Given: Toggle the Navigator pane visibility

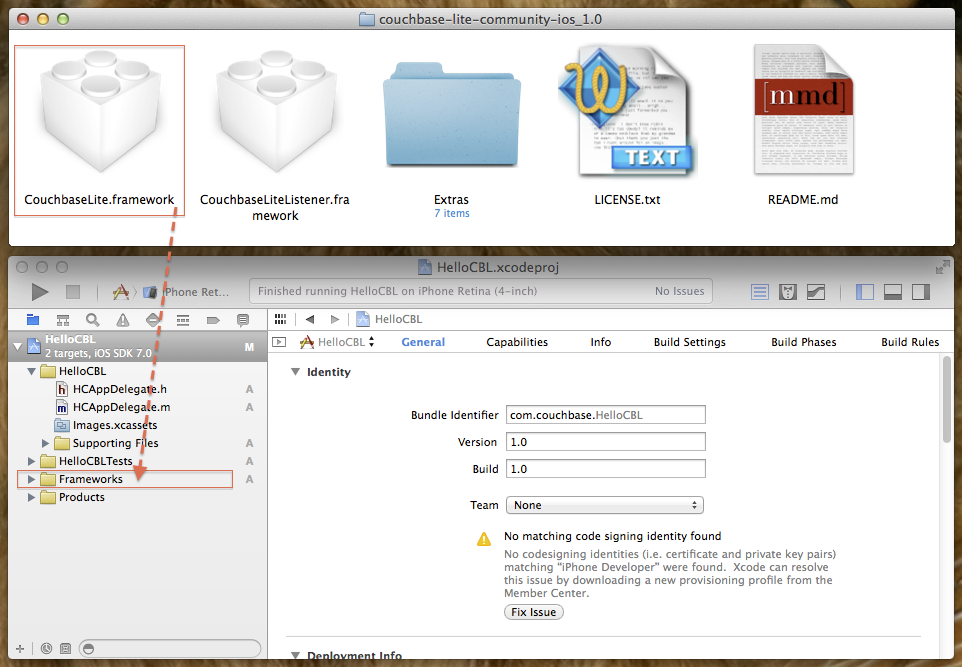Looking at the screenshot, I should coord(864,292).
